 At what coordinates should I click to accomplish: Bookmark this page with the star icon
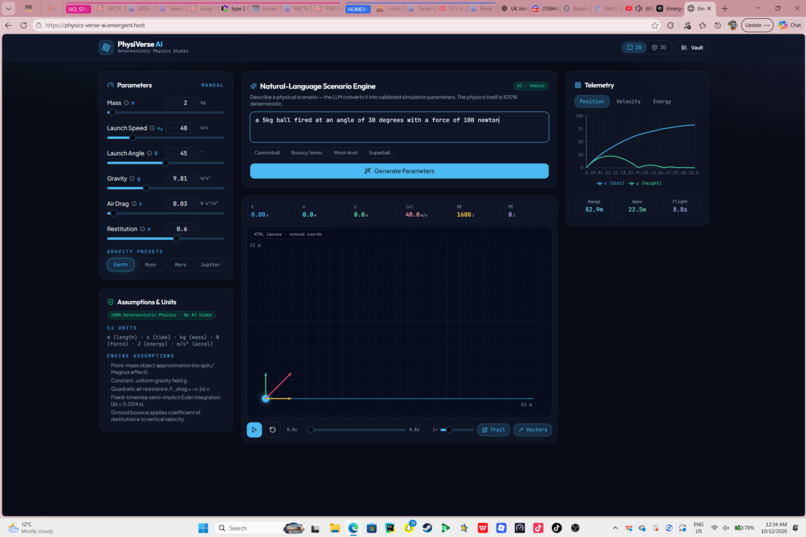coord(654,25)
